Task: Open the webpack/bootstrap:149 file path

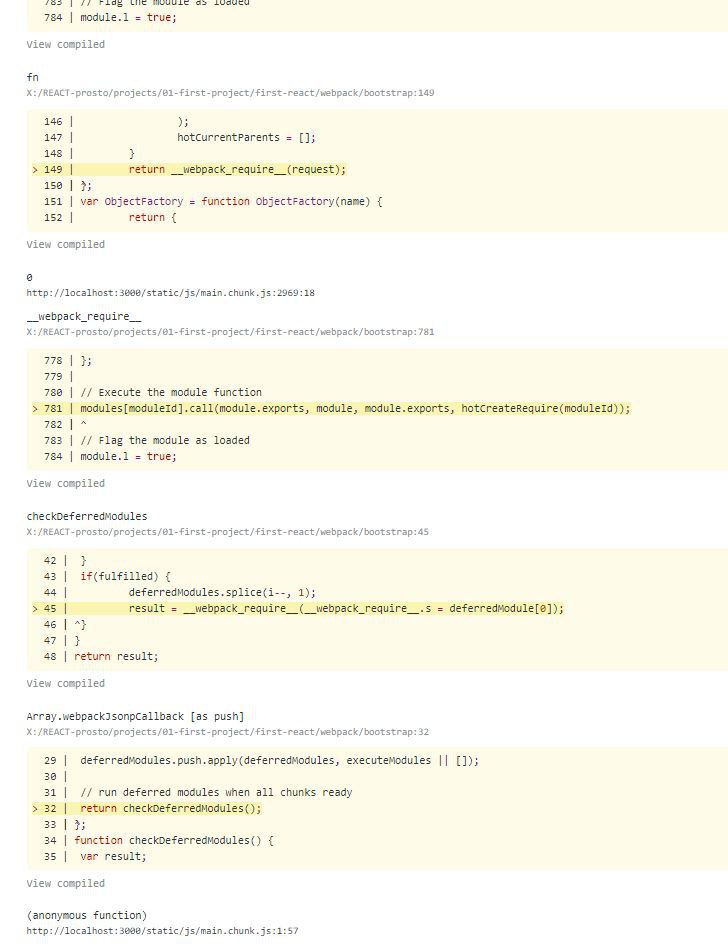Action: (230, 93)
